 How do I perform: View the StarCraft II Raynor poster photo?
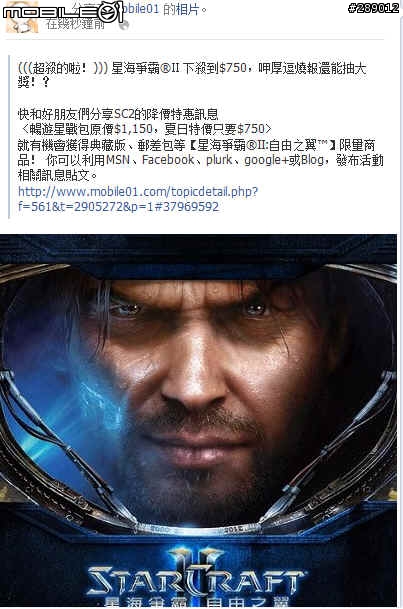(198, 421)
